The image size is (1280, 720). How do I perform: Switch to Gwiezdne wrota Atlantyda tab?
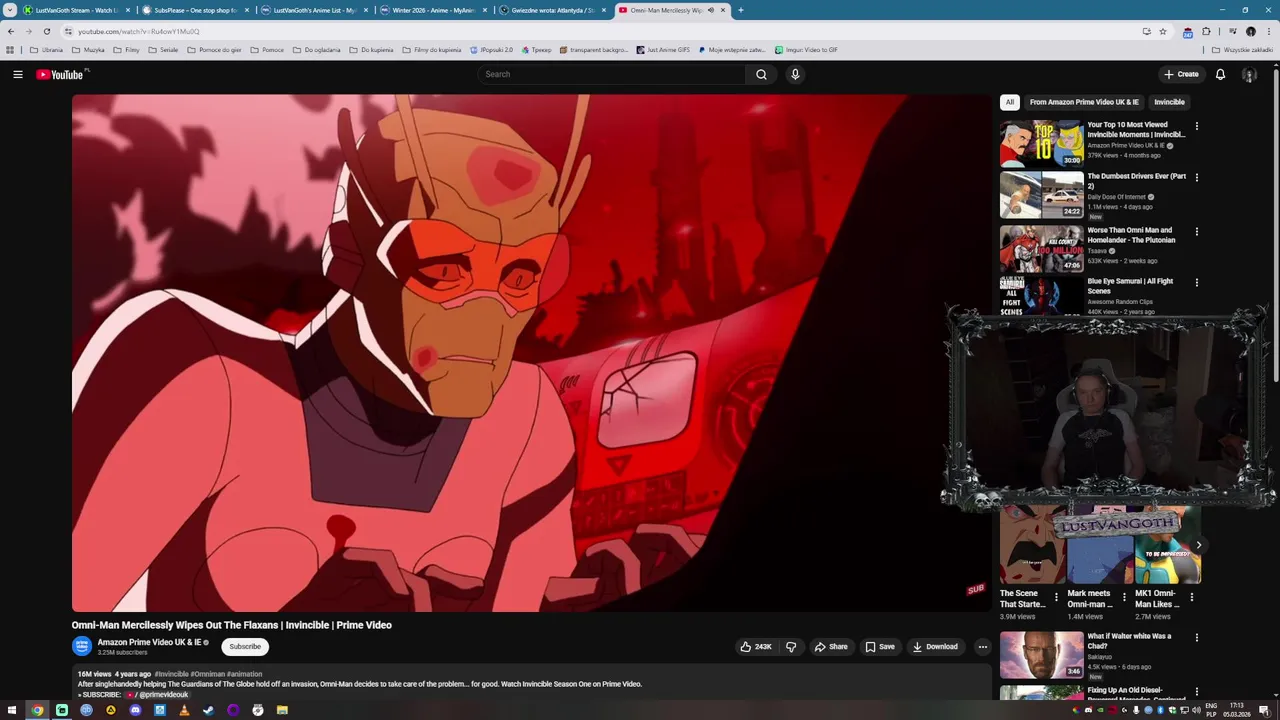pyautogui.click(x=553, y=10)
